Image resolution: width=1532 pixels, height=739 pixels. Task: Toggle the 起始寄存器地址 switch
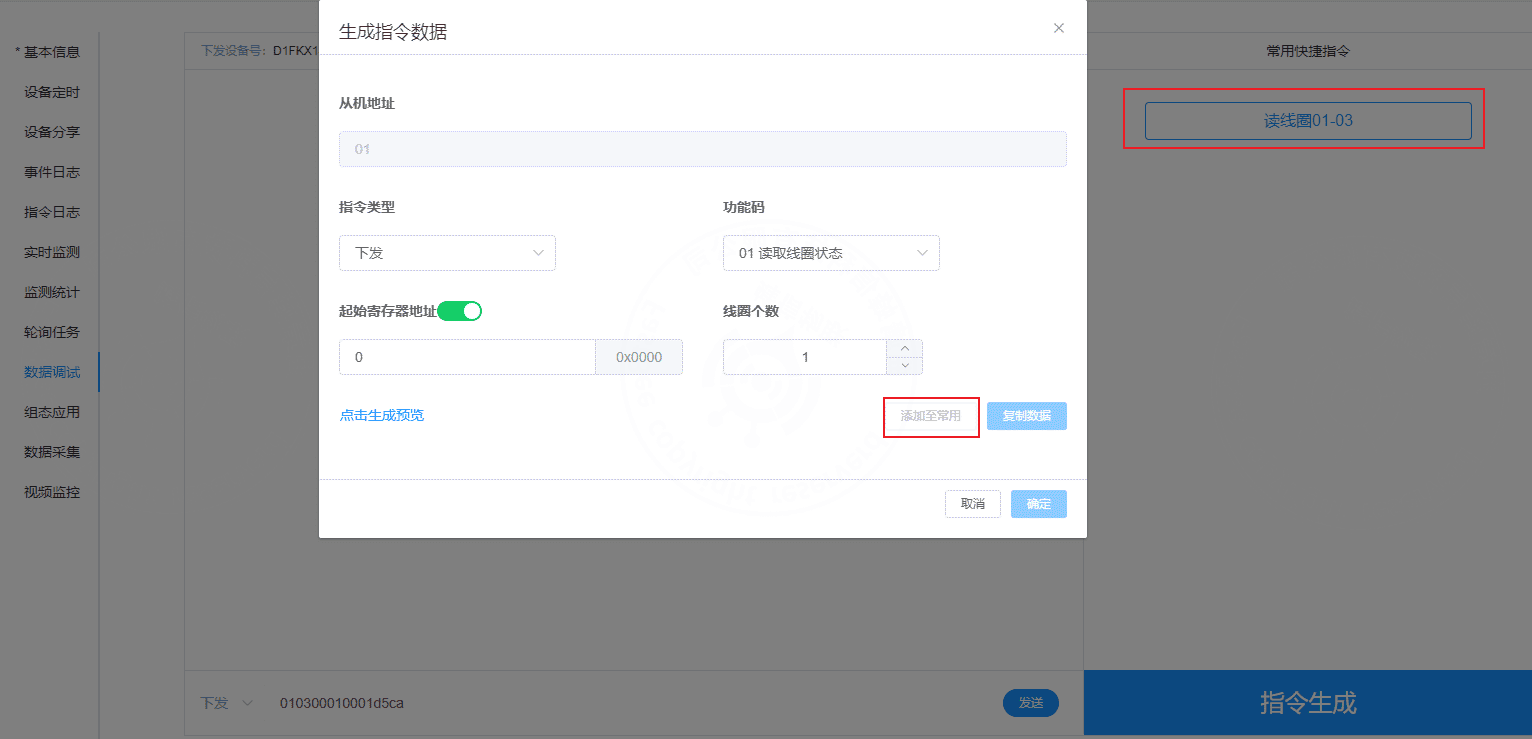[460, 311]
